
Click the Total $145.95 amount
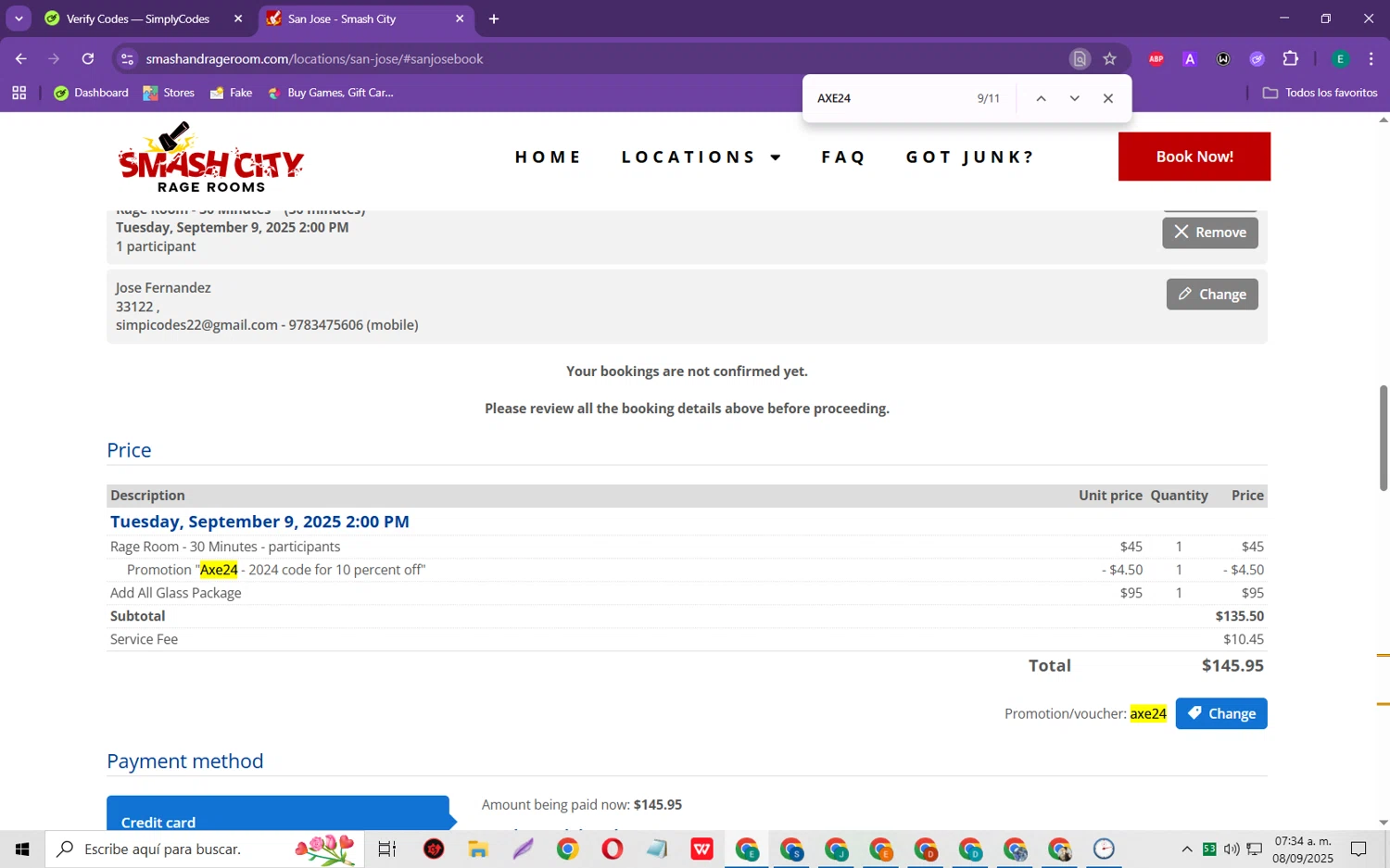(x=1232, y=665)
